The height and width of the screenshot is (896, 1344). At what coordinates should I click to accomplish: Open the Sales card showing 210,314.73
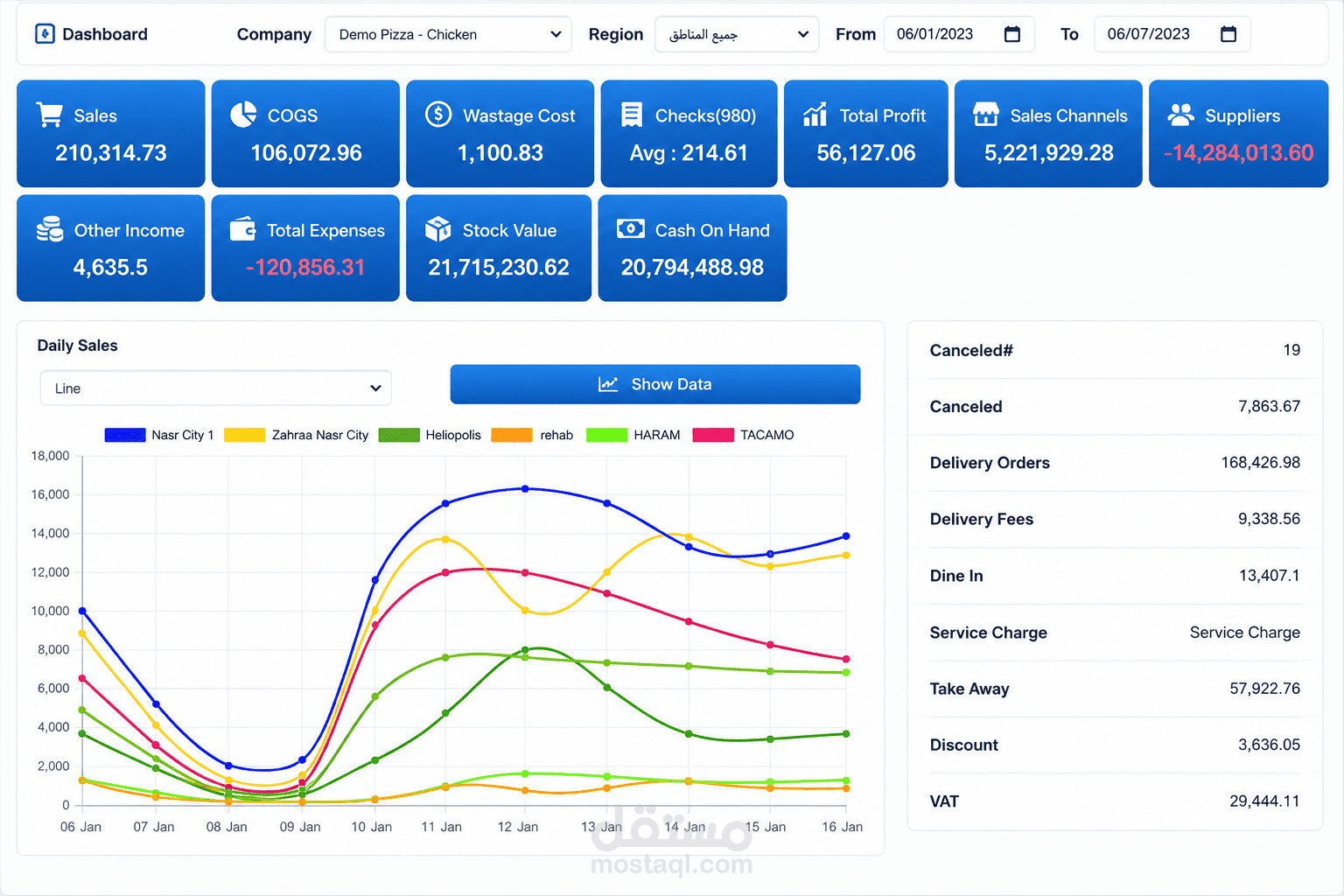click(x=111, y=134)
